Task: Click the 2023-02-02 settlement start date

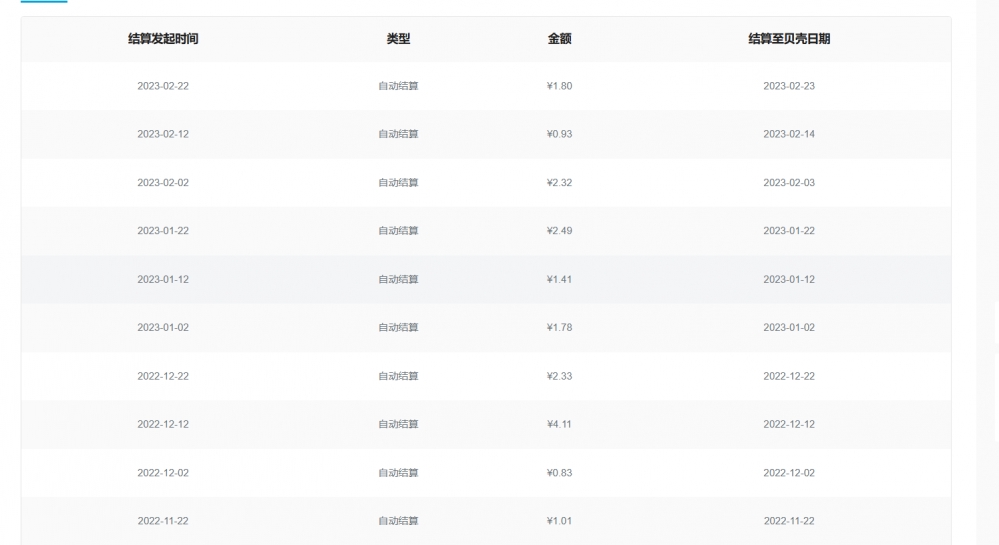Action: (x=163, y=183)
